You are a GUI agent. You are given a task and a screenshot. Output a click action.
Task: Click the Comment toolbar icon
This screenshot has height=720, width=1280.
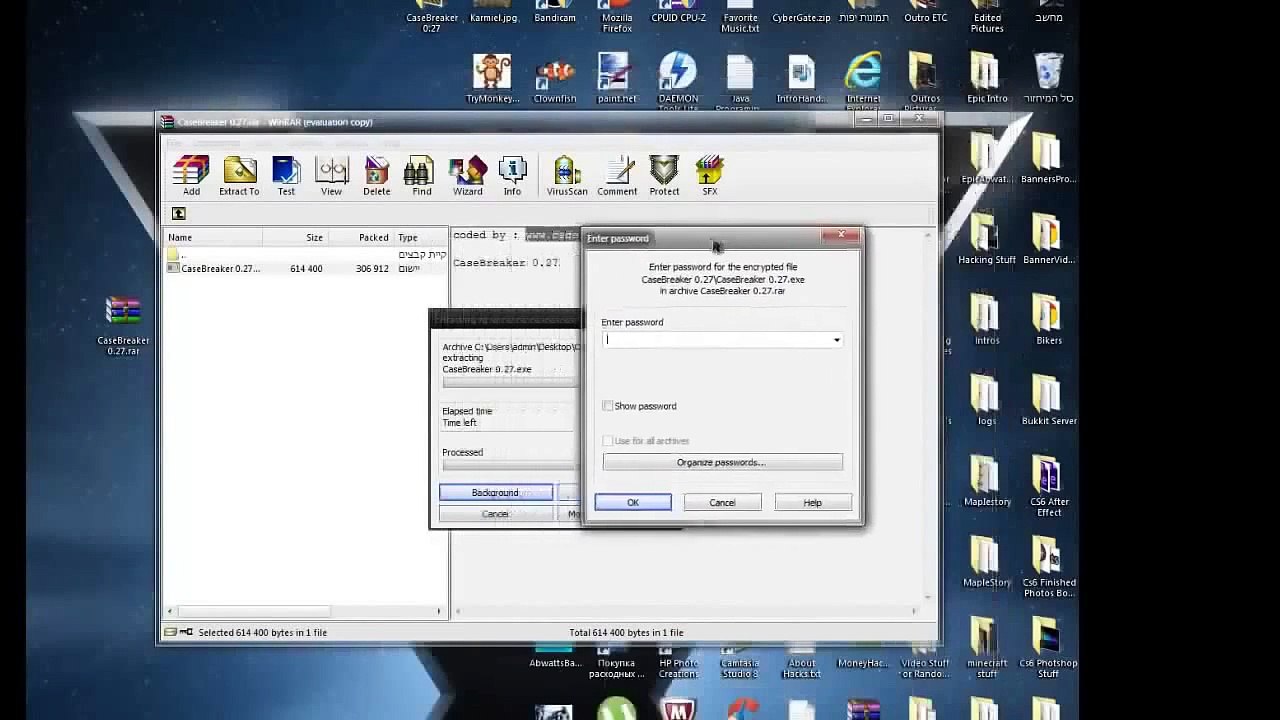(617, 176)
